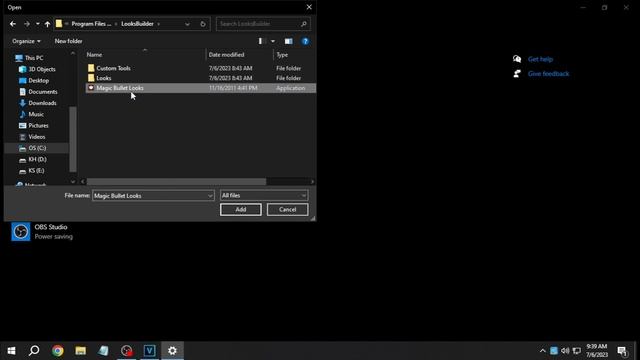Click sidebar scrollbar down arrow
This screenshot has height=360, width=640.
point(73,182)
